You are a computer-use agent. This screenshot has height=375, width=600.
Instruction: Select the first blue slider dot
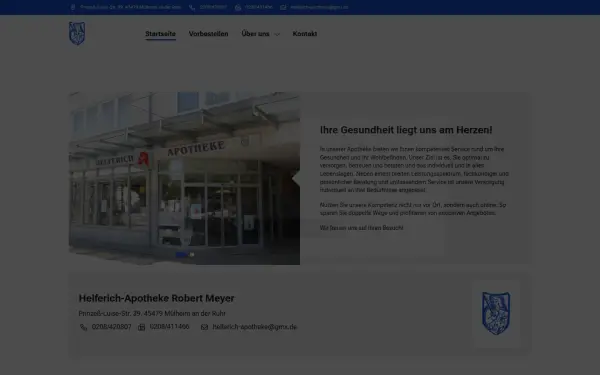click(x=182, y=254)
